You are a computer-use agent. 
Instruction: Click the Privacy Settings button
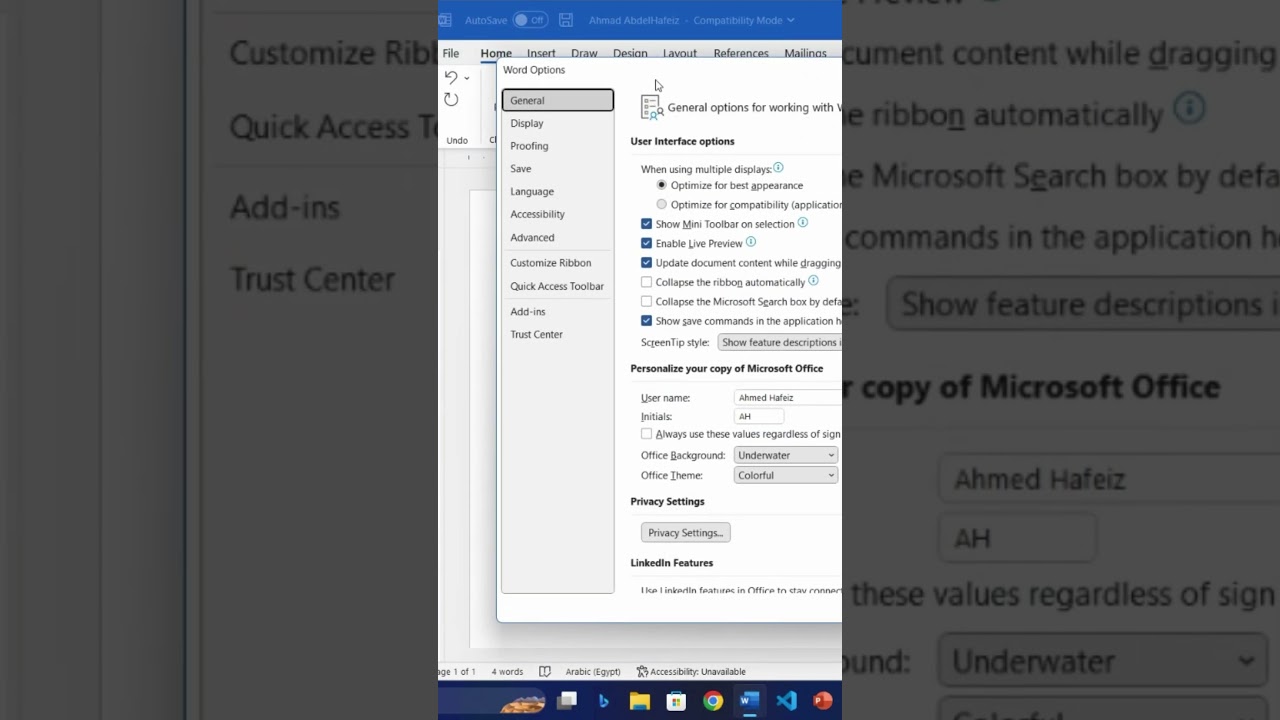[685, 533]
